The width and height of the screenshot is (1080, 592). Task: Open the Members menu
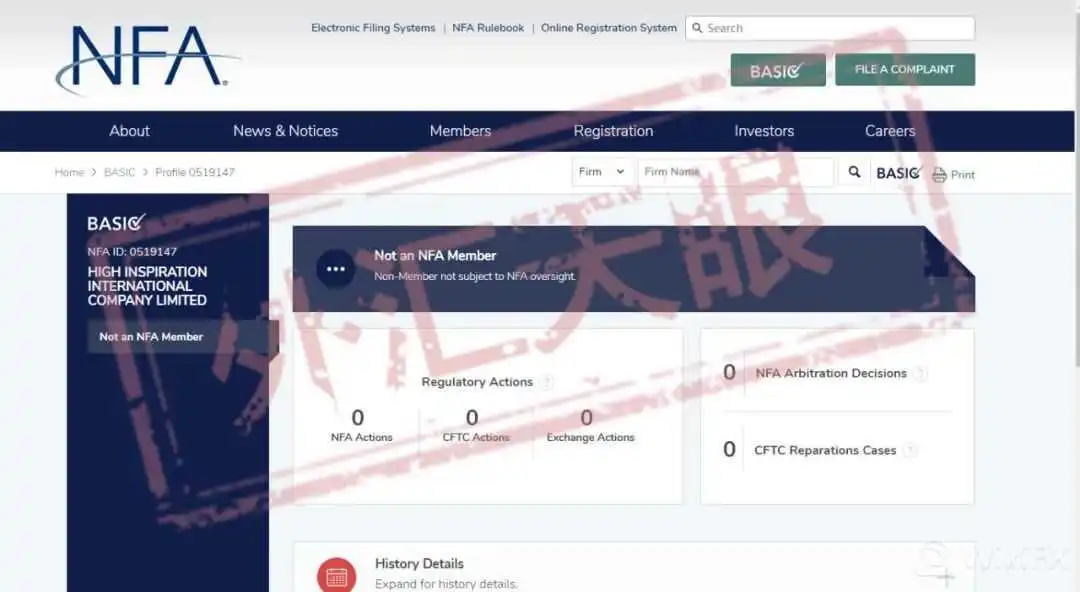[460, 131]
